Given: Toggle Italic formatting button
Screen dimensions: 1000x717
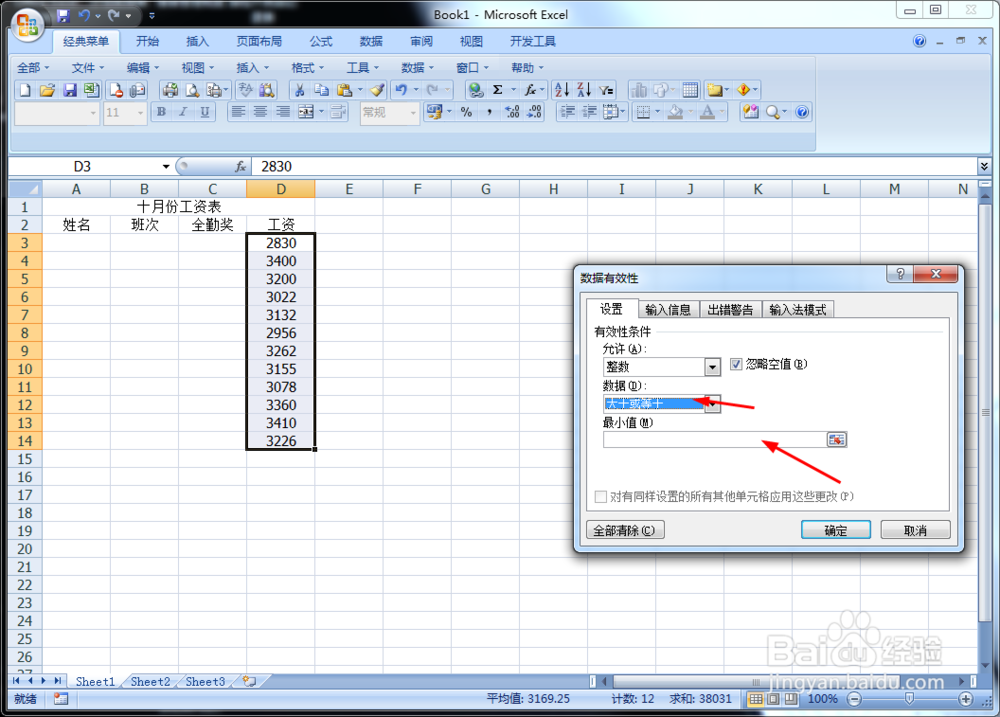Looking at the screenshot, I should coord(183,112).
